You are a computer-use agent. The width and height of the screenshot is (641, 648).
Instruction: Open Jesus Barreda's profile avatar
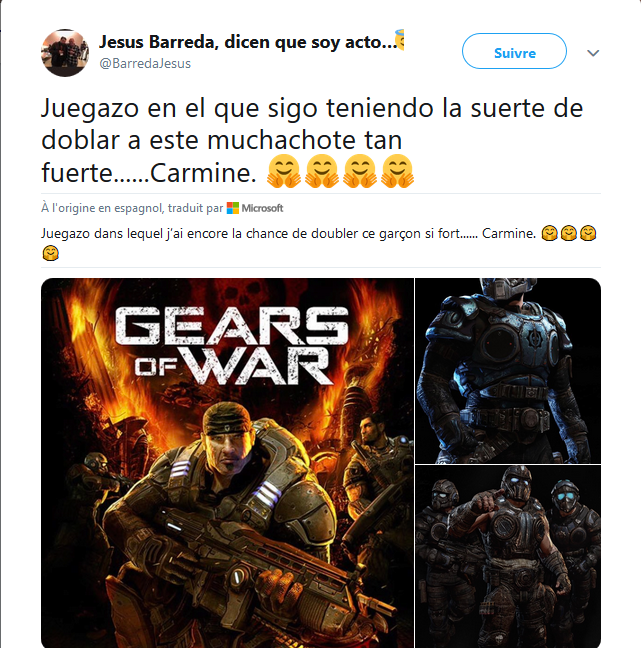pyautogui.click(x=65, y=52)
